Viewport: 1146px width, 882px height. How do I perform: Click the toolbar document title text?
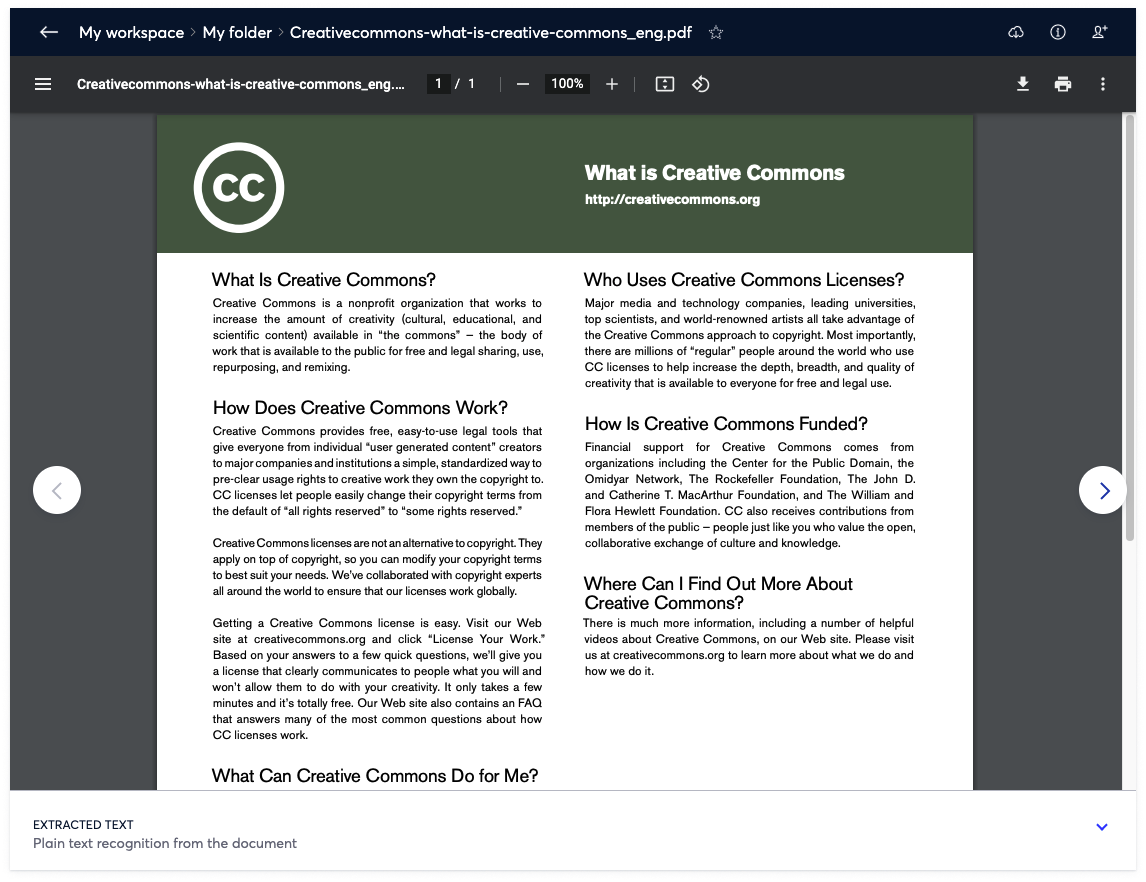240,84
